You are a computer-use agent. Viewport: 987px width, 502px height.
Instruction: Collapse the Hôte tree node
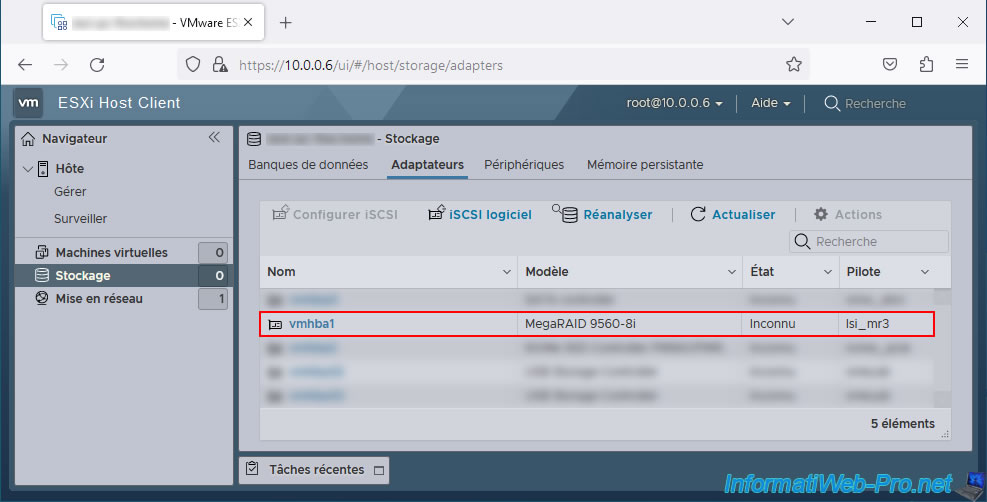(x=27, y=169)
